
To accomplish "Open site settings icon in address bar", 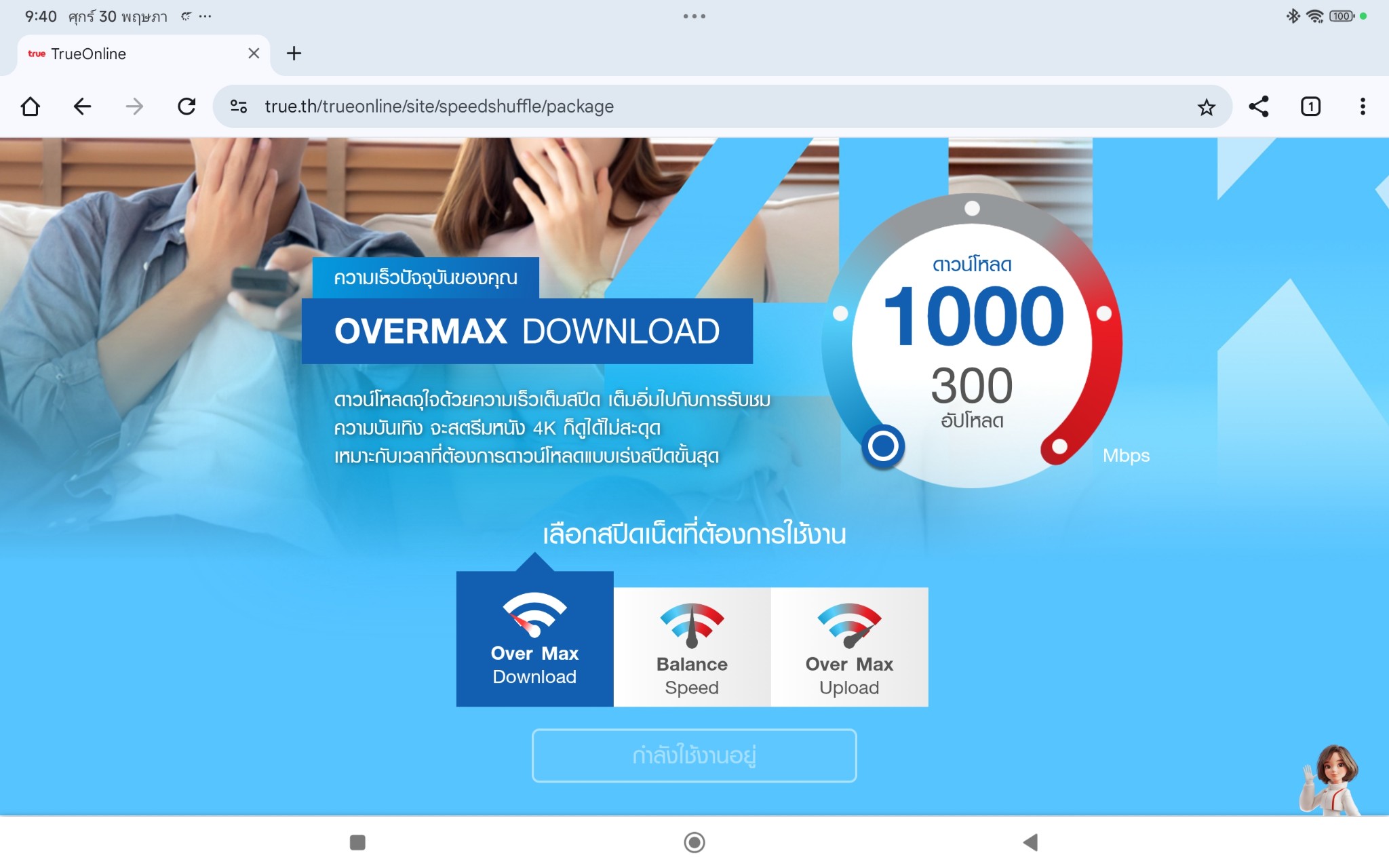I will point(239,106).
